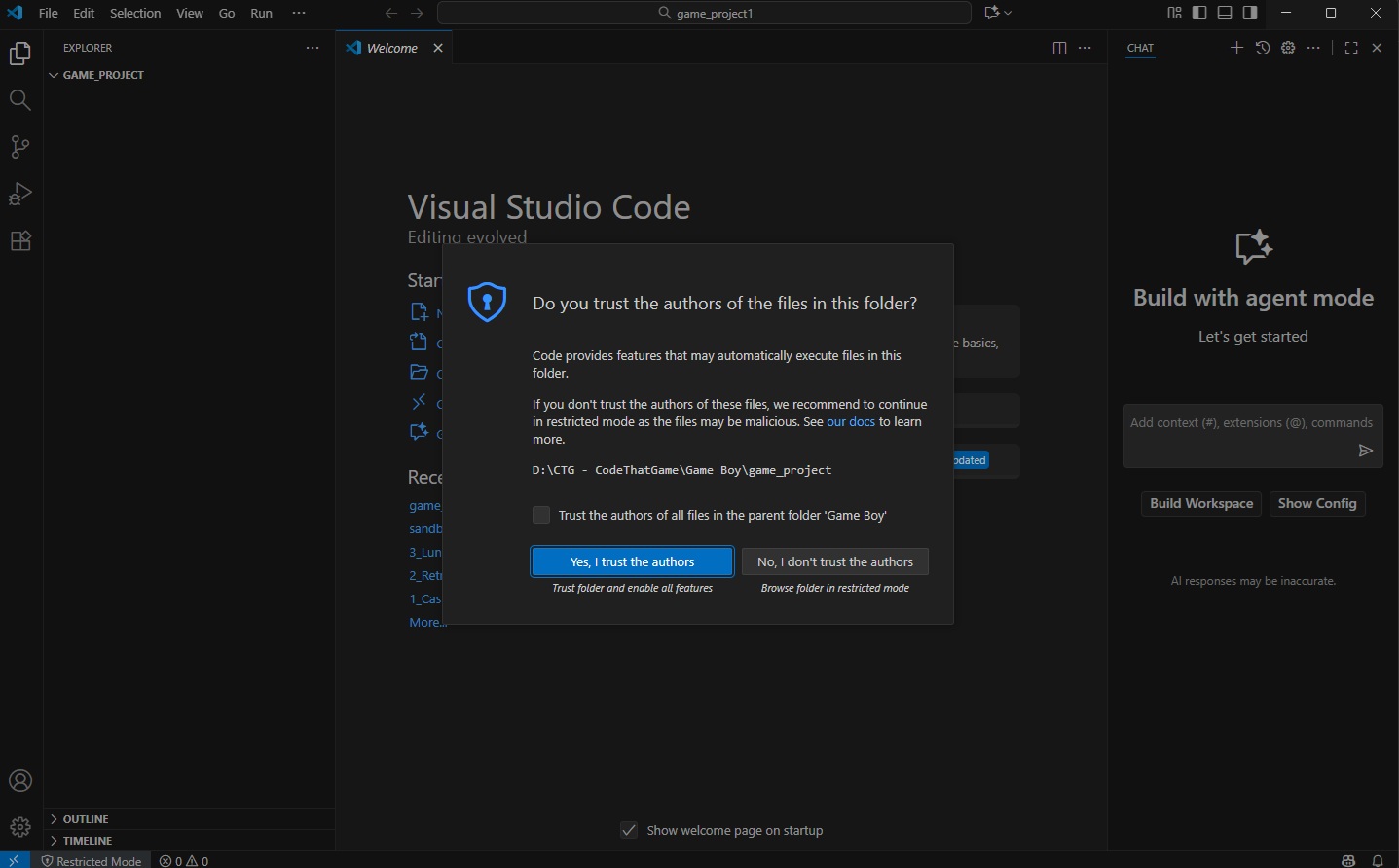Open the Source Control view
Screen dimensions: 1399x868
click(x=20, y=147)
